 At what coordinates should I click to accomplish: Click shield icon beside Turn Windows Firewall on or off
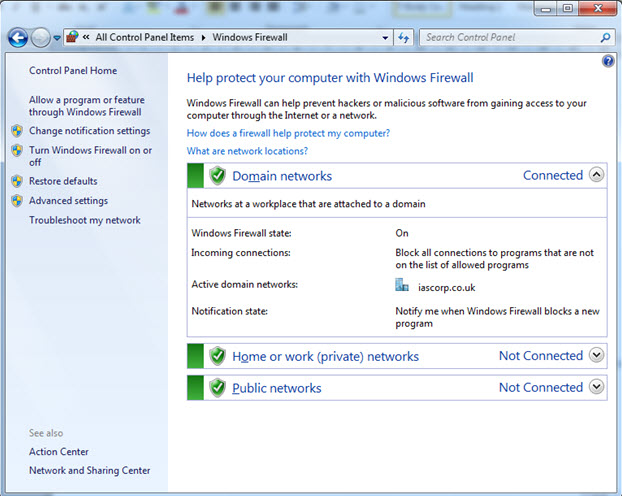pos(17,150)
